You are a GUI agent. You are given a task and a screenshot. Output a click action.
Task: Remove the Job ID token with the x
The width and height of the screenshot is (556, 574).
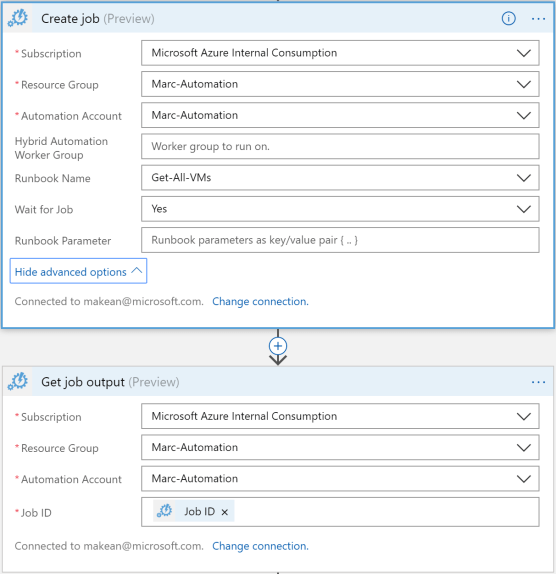coord(225,512)
